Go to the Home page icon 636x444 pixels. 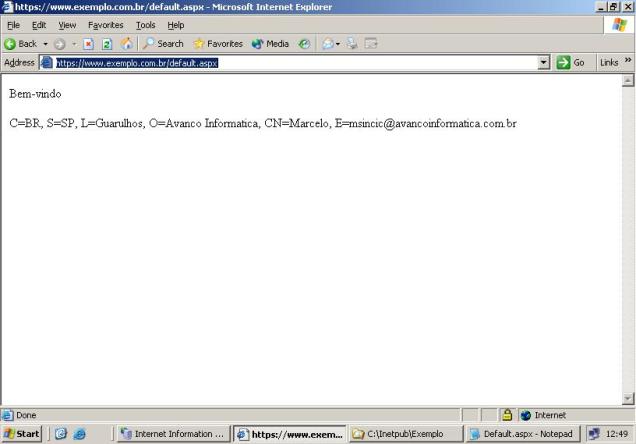(x=126, y=44)
